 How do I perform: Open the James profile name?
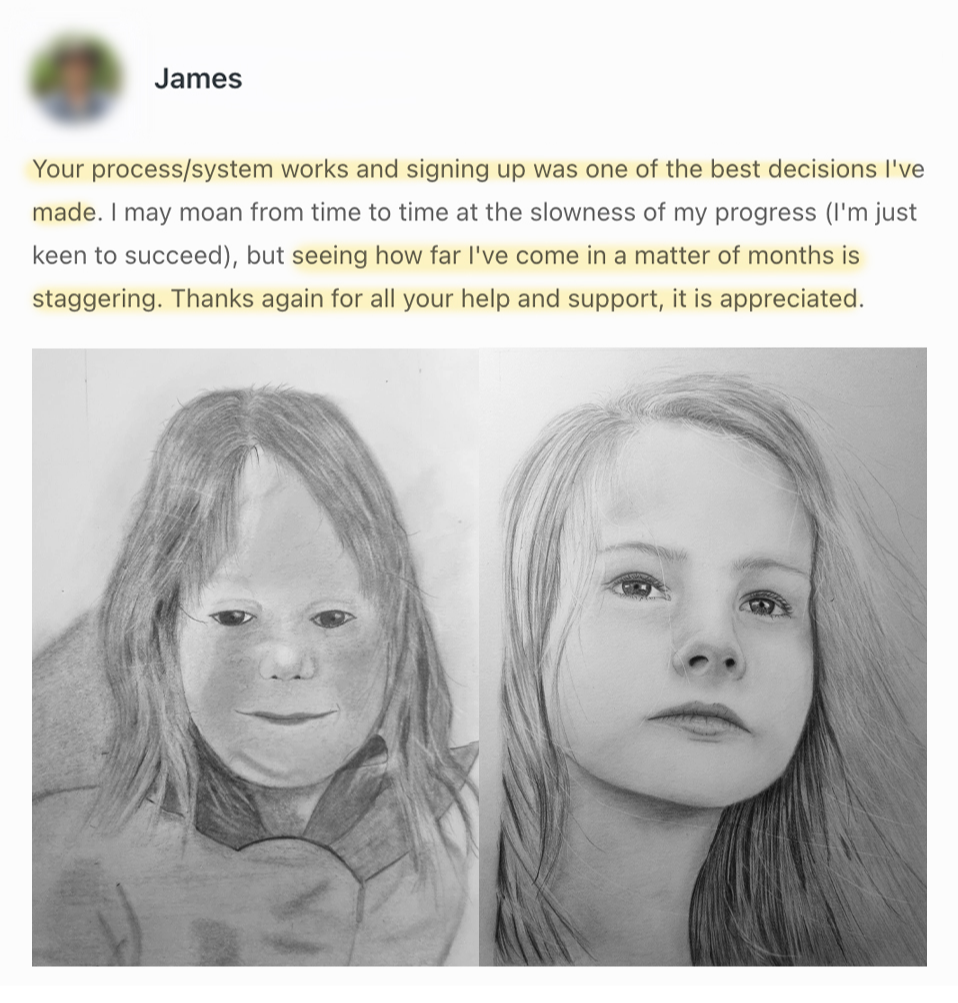click(198, 79)
